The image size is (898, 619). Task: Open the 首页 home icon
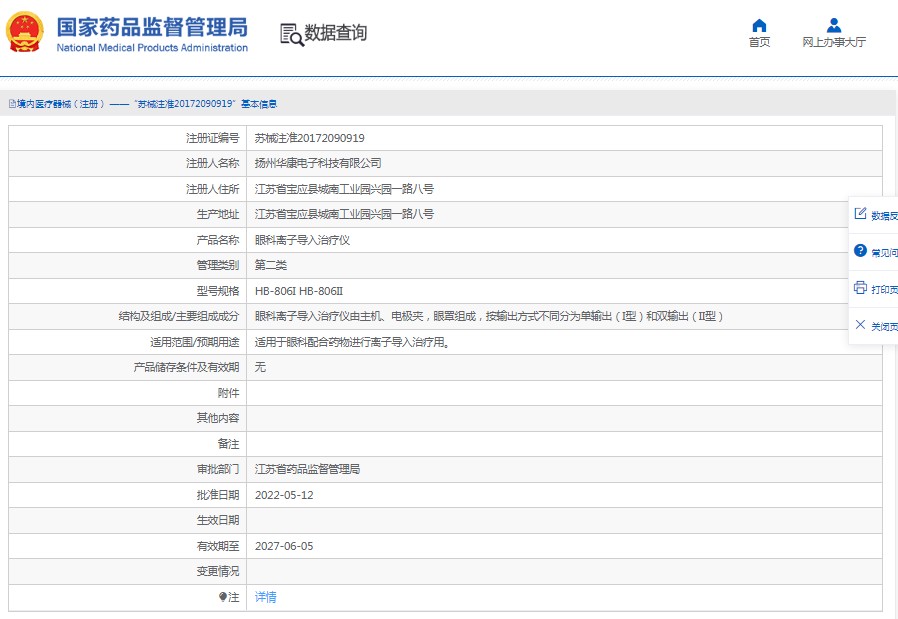pos(759,25)
